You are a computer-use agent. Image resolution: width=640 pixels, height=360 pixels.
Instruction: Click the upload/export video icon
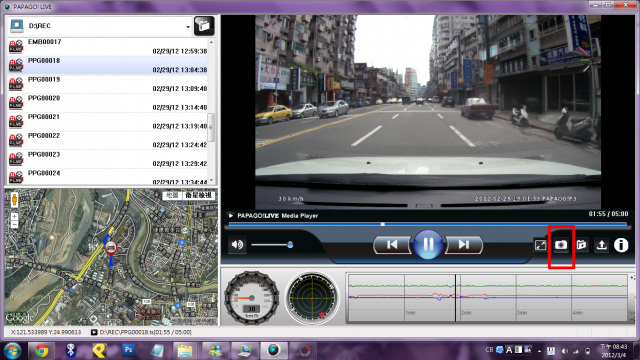click(x=601, y=245)
